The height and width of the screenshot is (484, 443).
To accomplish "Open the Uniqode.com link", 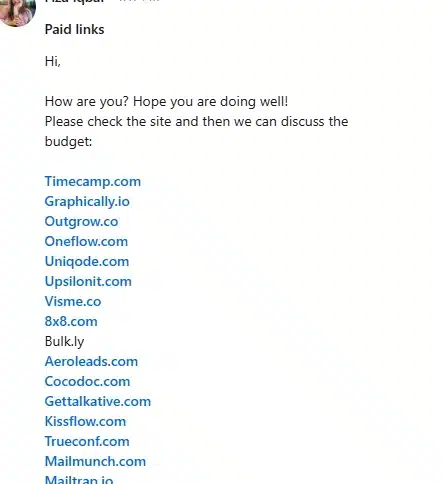I will 87,262.
